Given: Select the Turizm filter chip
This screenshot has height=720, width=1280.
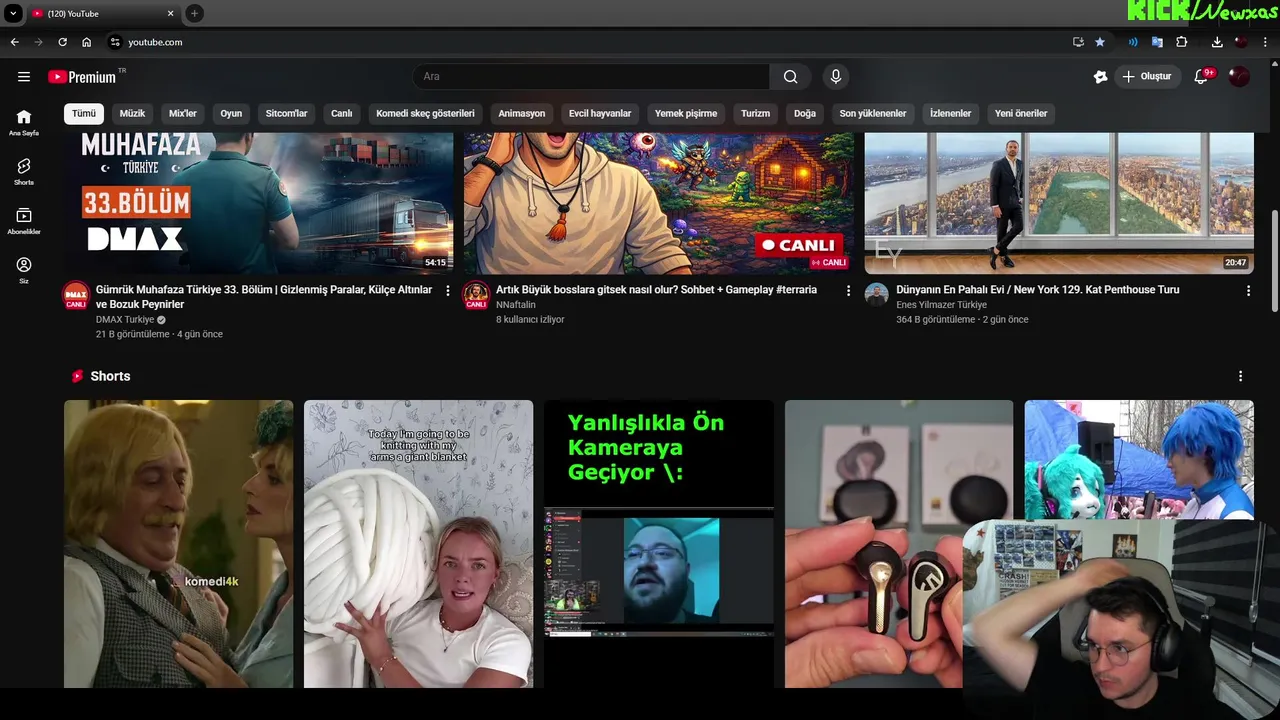Looking at the screenshot, I should (x=755, y=113).
